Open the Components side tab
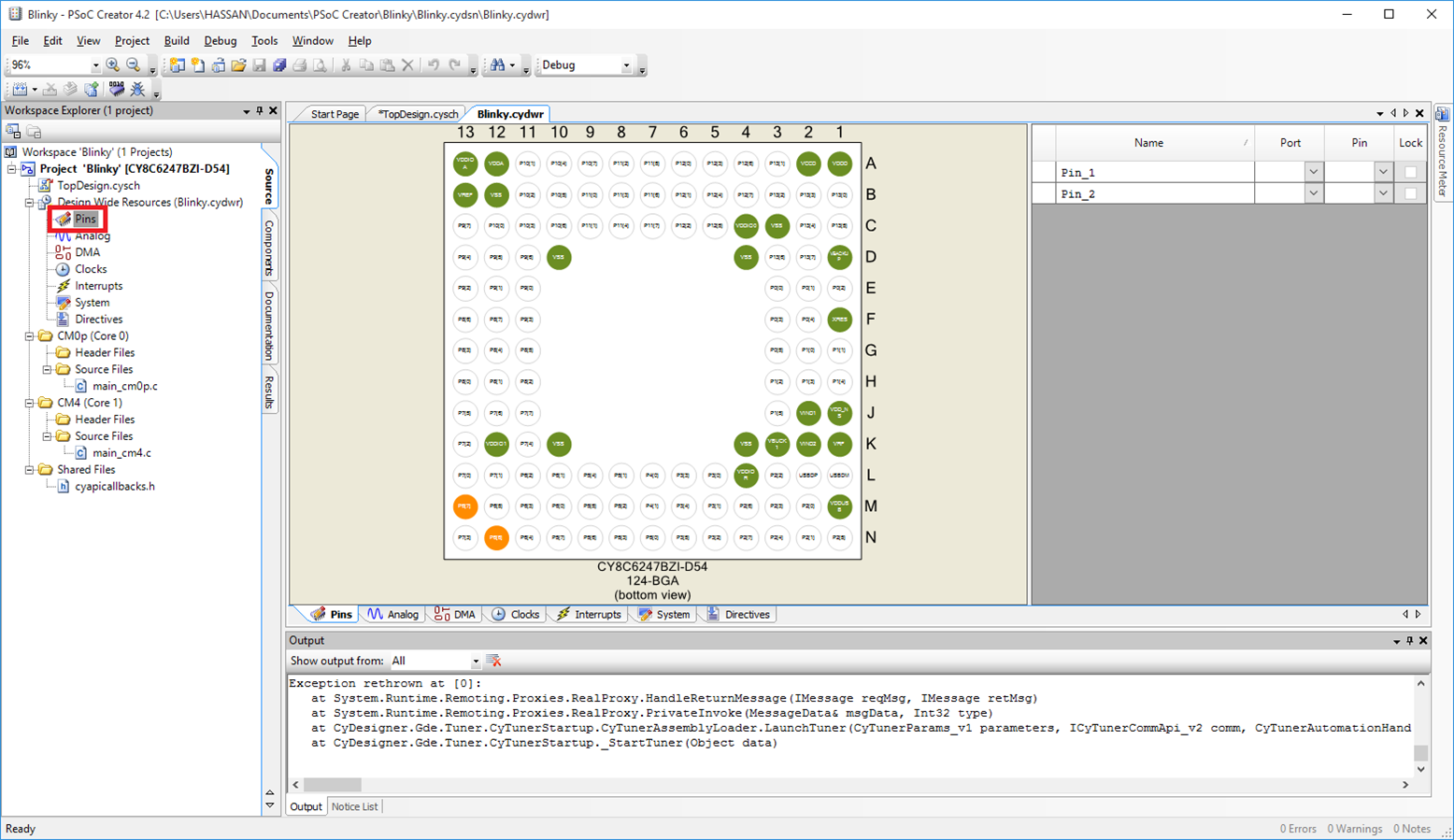Screen dimensions: 1454x840 click(x=269, y=248)
